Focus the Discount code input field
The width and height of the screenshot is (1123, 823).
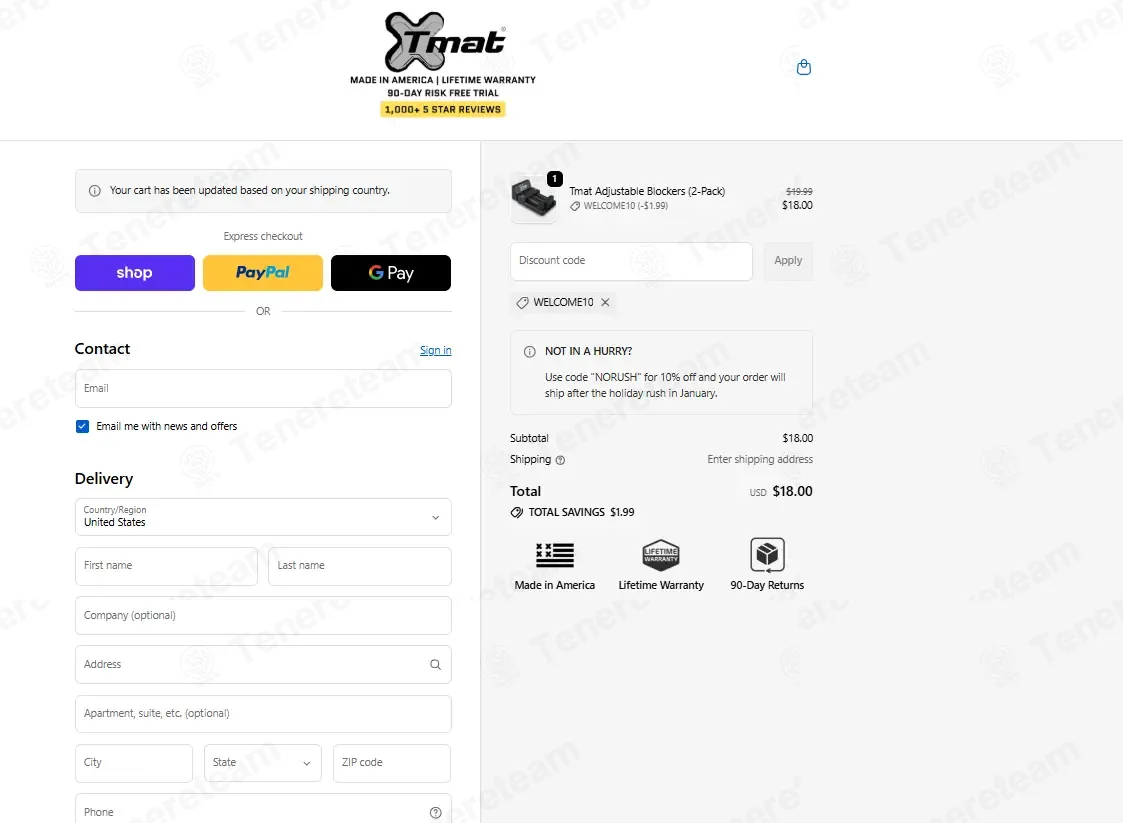point(631,261)
